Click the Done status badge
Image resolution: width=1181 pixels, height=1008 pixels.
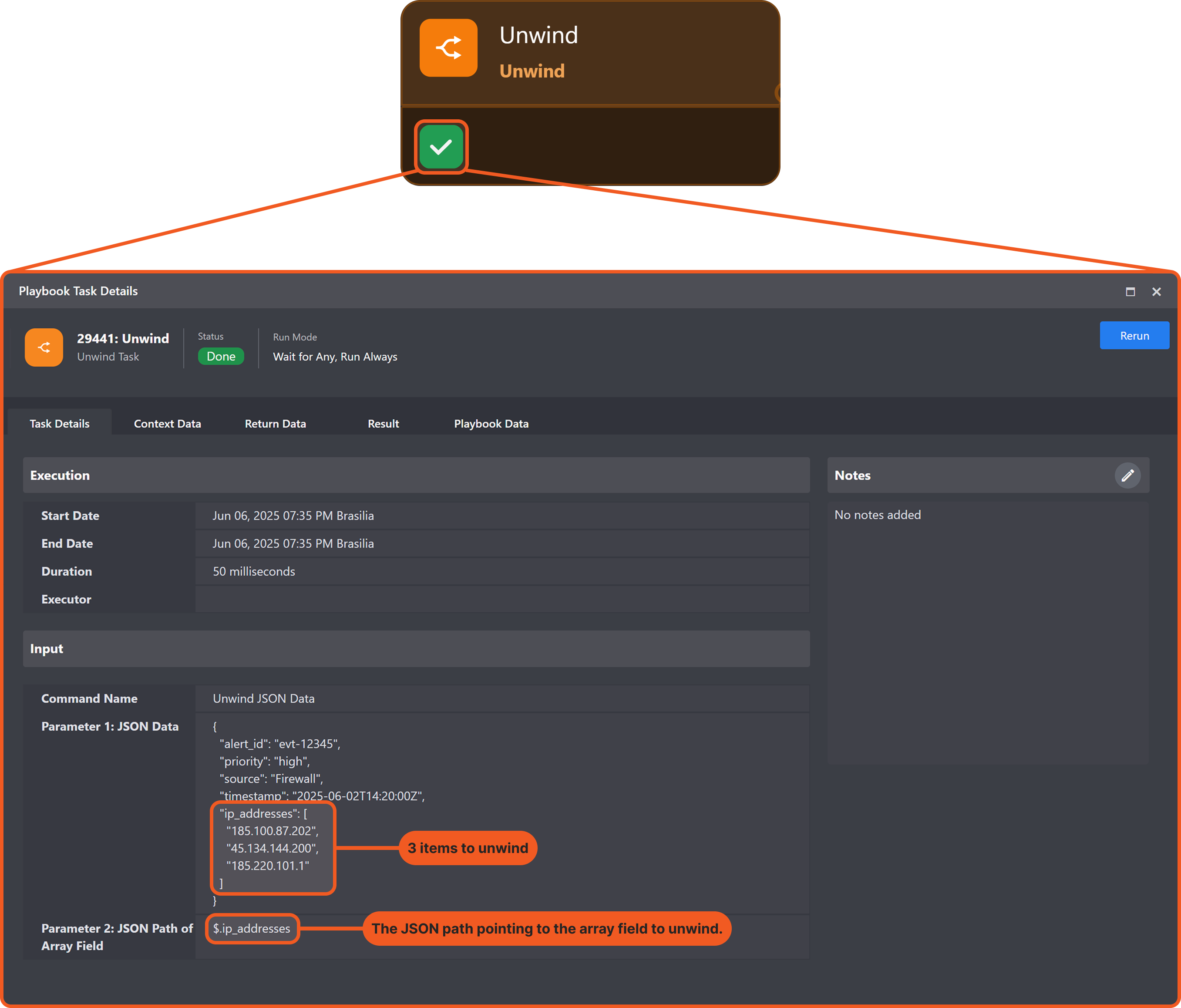click(x=221, y=357)
